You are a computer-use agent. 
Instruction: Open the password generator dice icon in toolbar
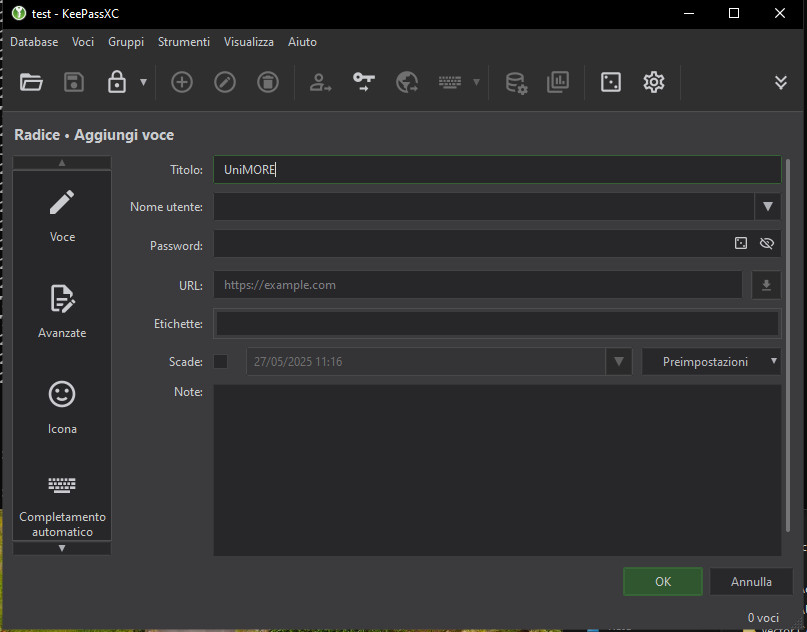[610, 83]
